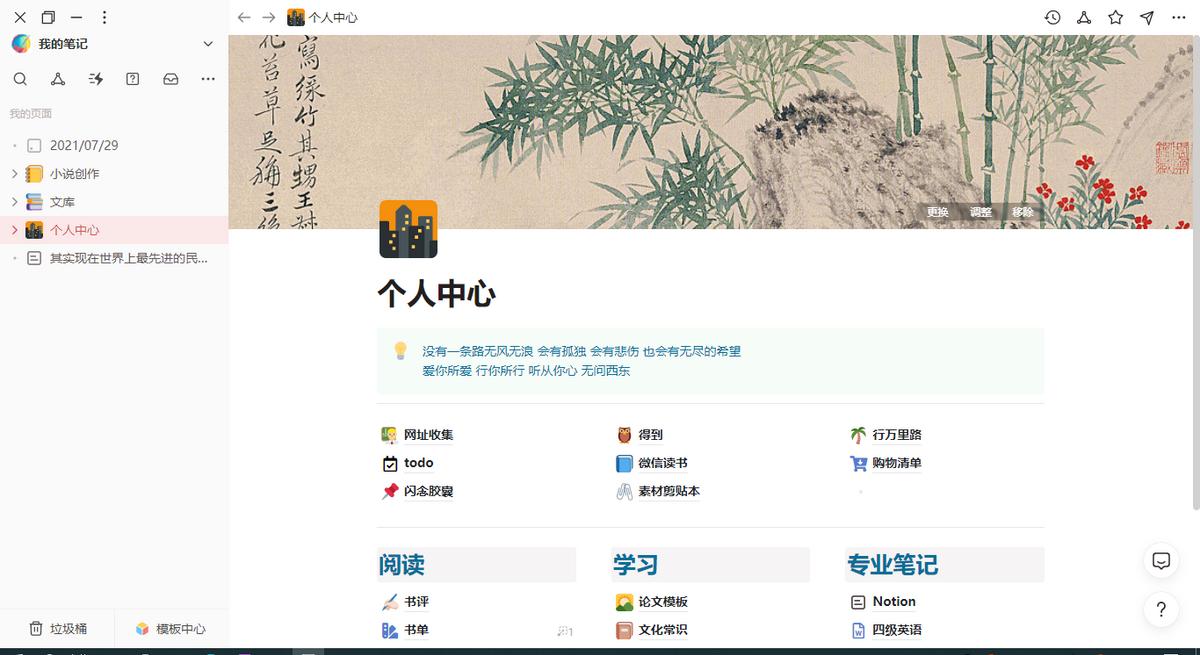
Task: Expand the 小说创作 page in the sidebar
Action: [x=13, y=173]
